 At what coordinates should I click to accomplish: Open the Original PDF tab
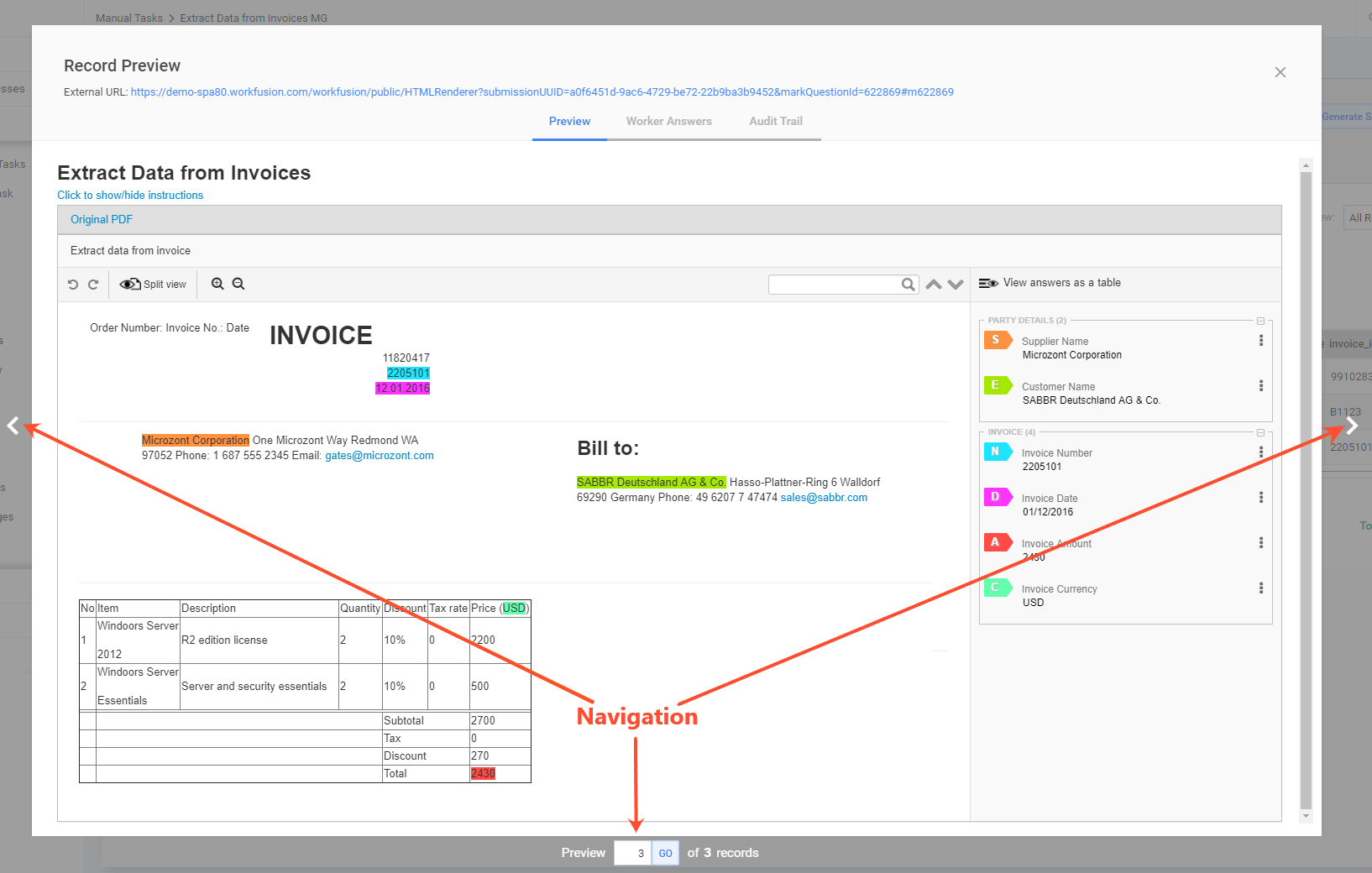coord(102,220)
